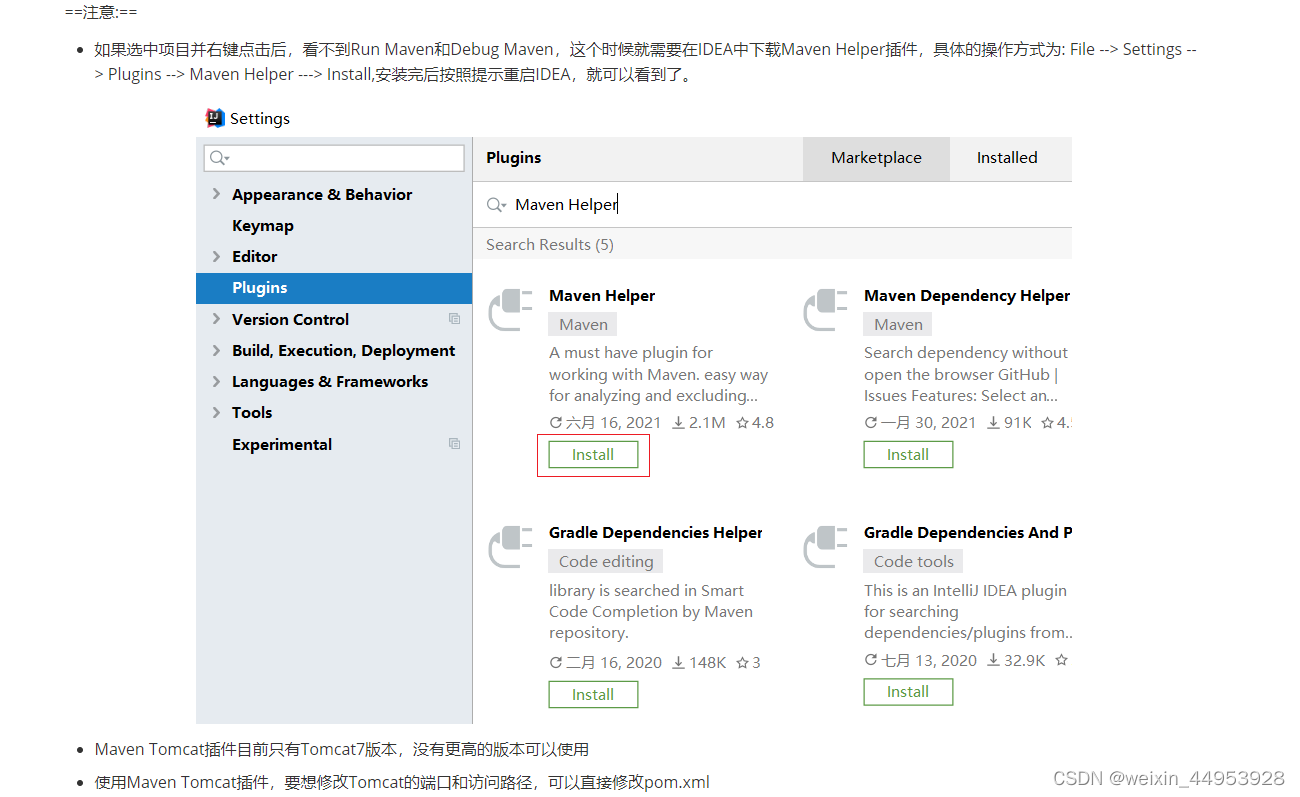Expand the Version Control node

click(x=216, y=319)
